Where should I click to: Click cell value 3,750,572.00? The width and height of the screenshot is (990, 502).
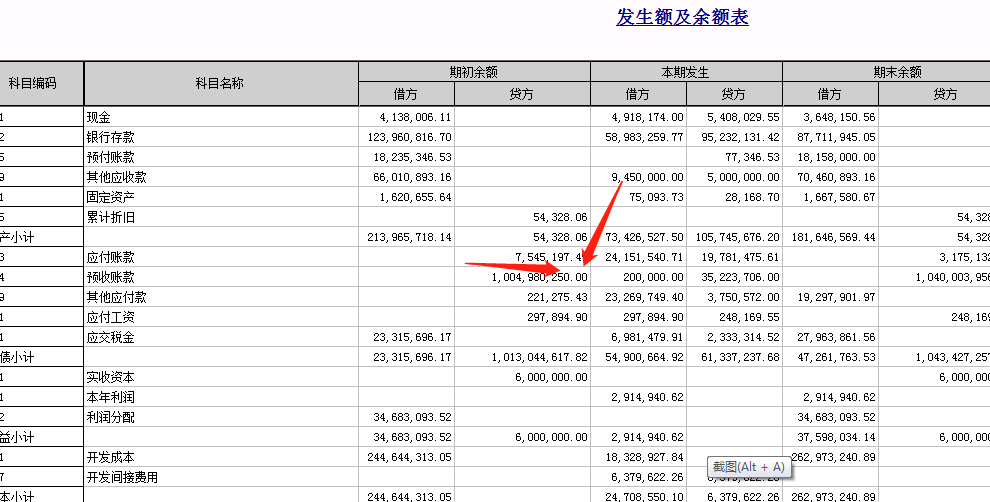743,297
